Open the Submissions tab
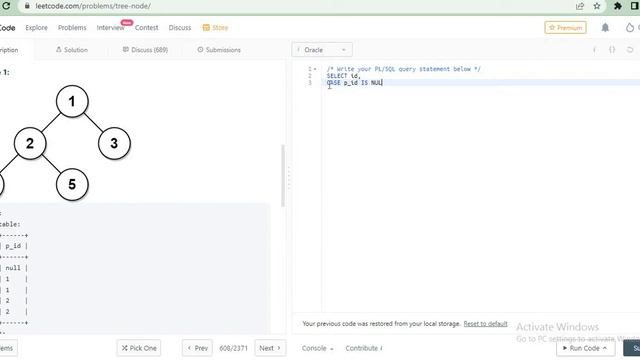640x360 pixels. pyautogui.click(x=219, y=50)
